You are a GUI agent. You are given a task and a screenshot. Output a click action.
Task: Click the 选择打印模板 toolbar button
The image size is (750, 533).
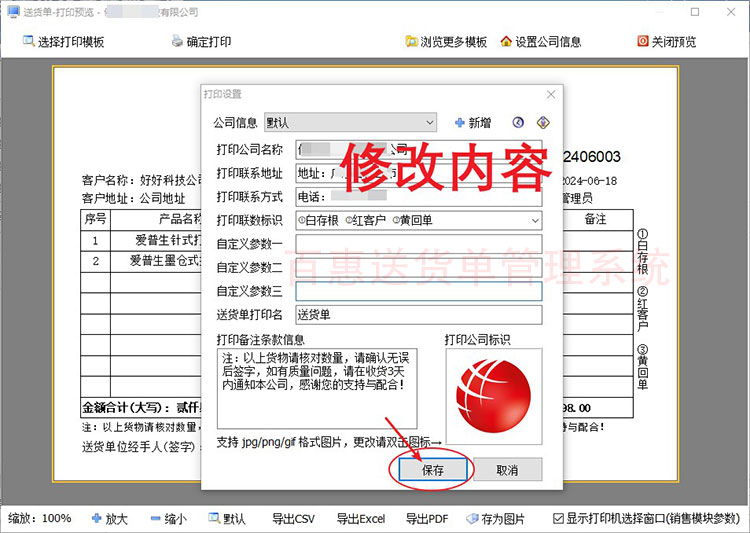click(x=63, y=42)
